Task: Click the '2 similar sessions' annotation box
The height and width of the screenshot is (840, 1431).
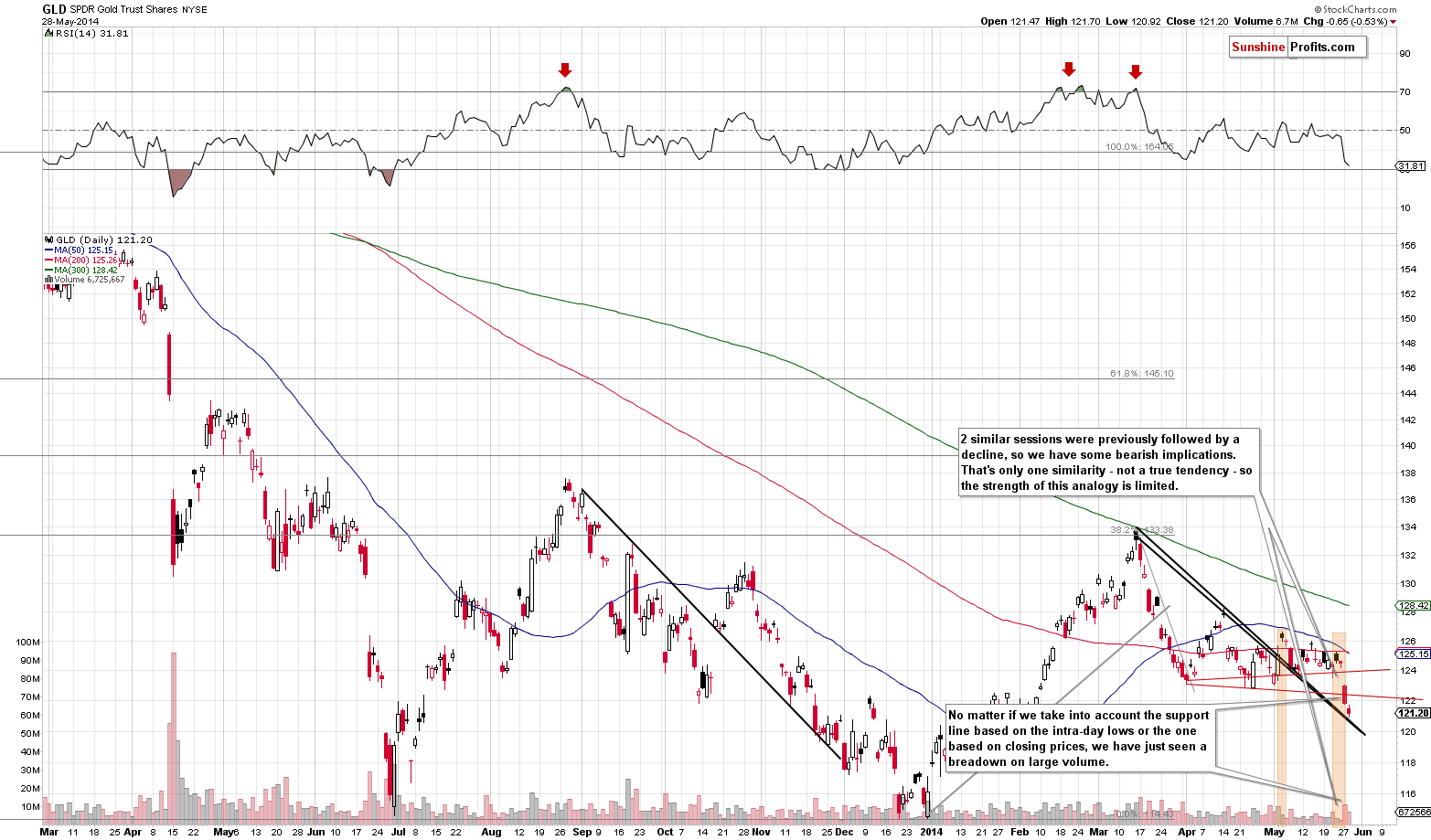Action: pos(1108,463)
